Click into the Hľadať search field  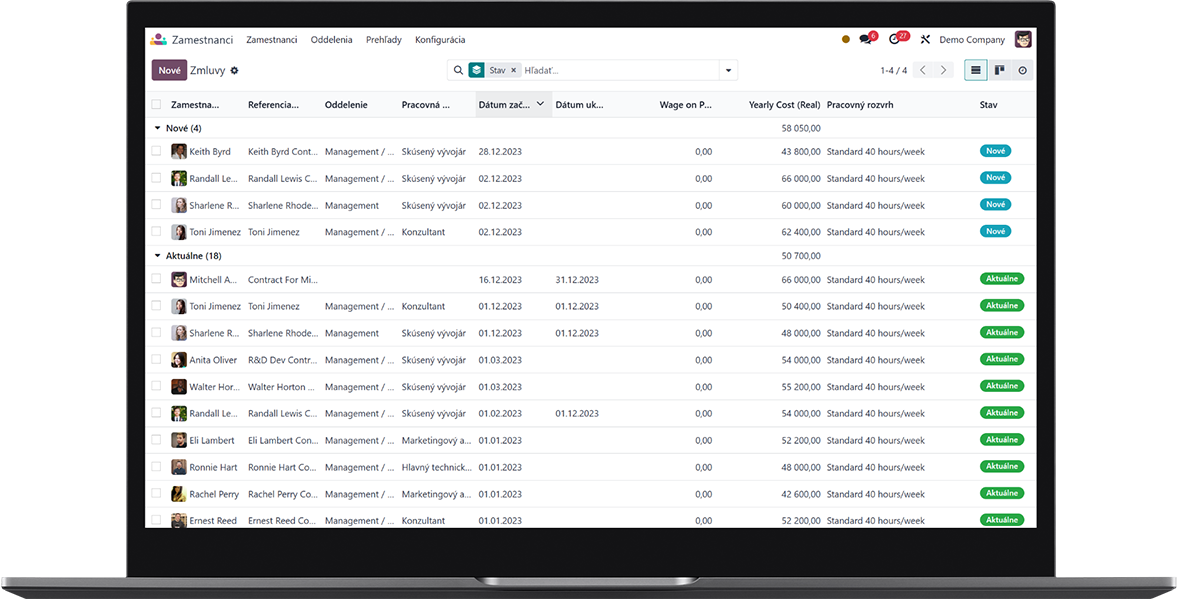(x=619, y=71)
